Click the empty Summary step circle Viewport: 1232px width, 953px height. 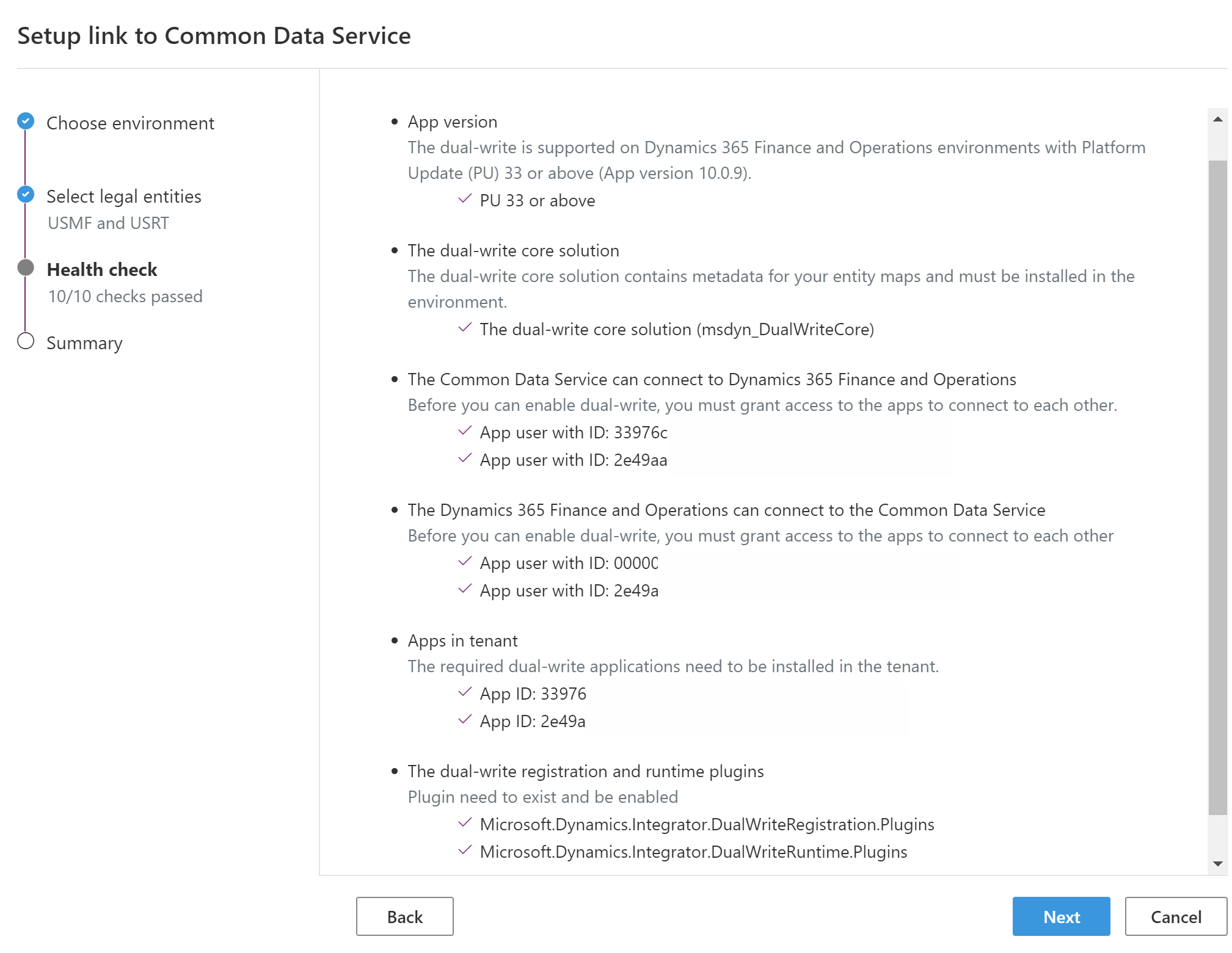26,341
